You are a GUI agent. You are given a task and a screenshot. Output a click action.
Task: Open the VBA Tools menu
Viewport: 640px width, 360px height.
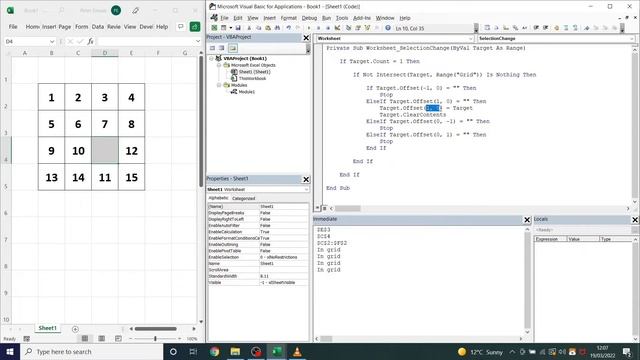342,18
